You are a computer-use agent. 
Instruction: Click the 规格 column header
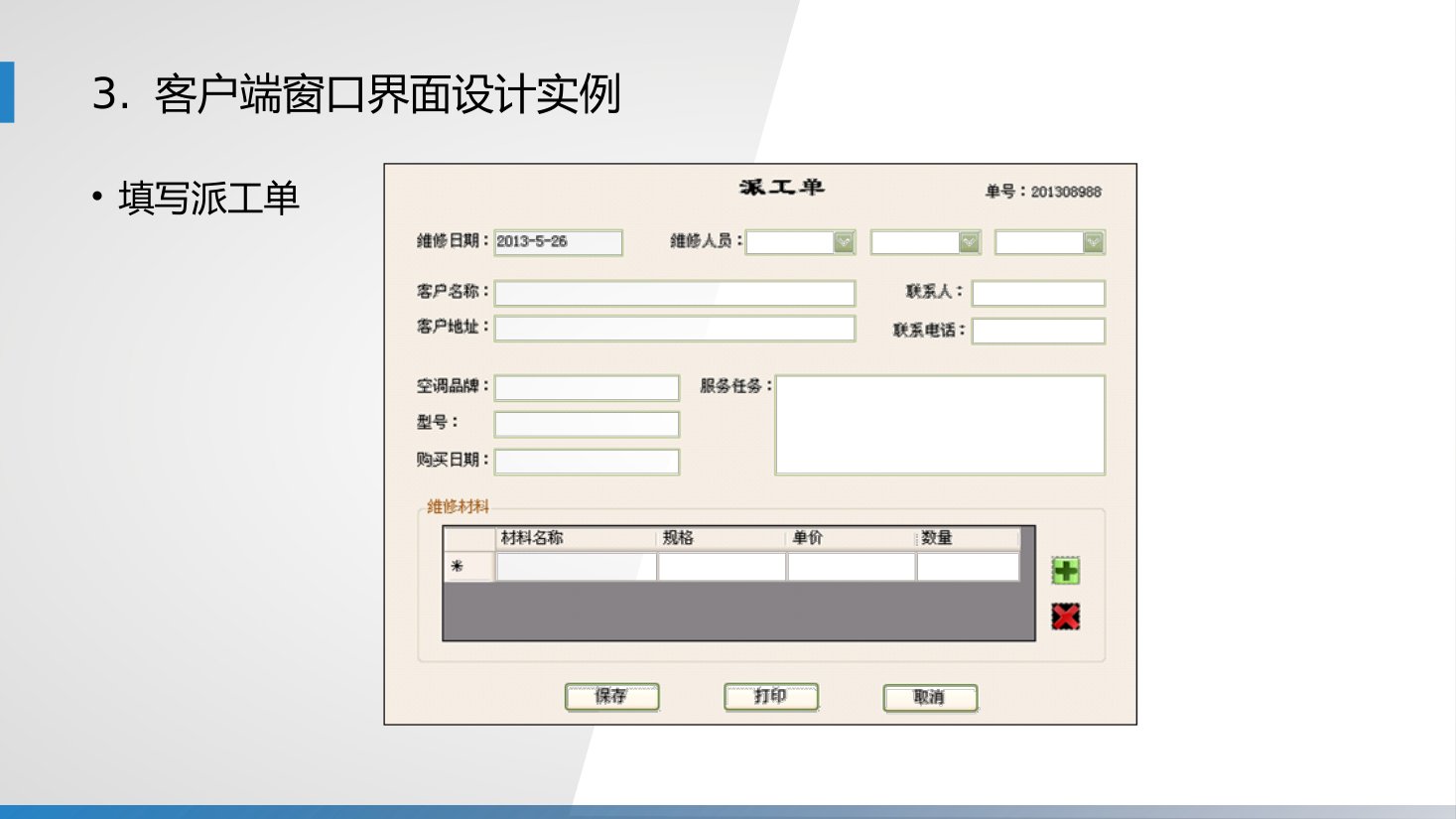click(722, 538)
